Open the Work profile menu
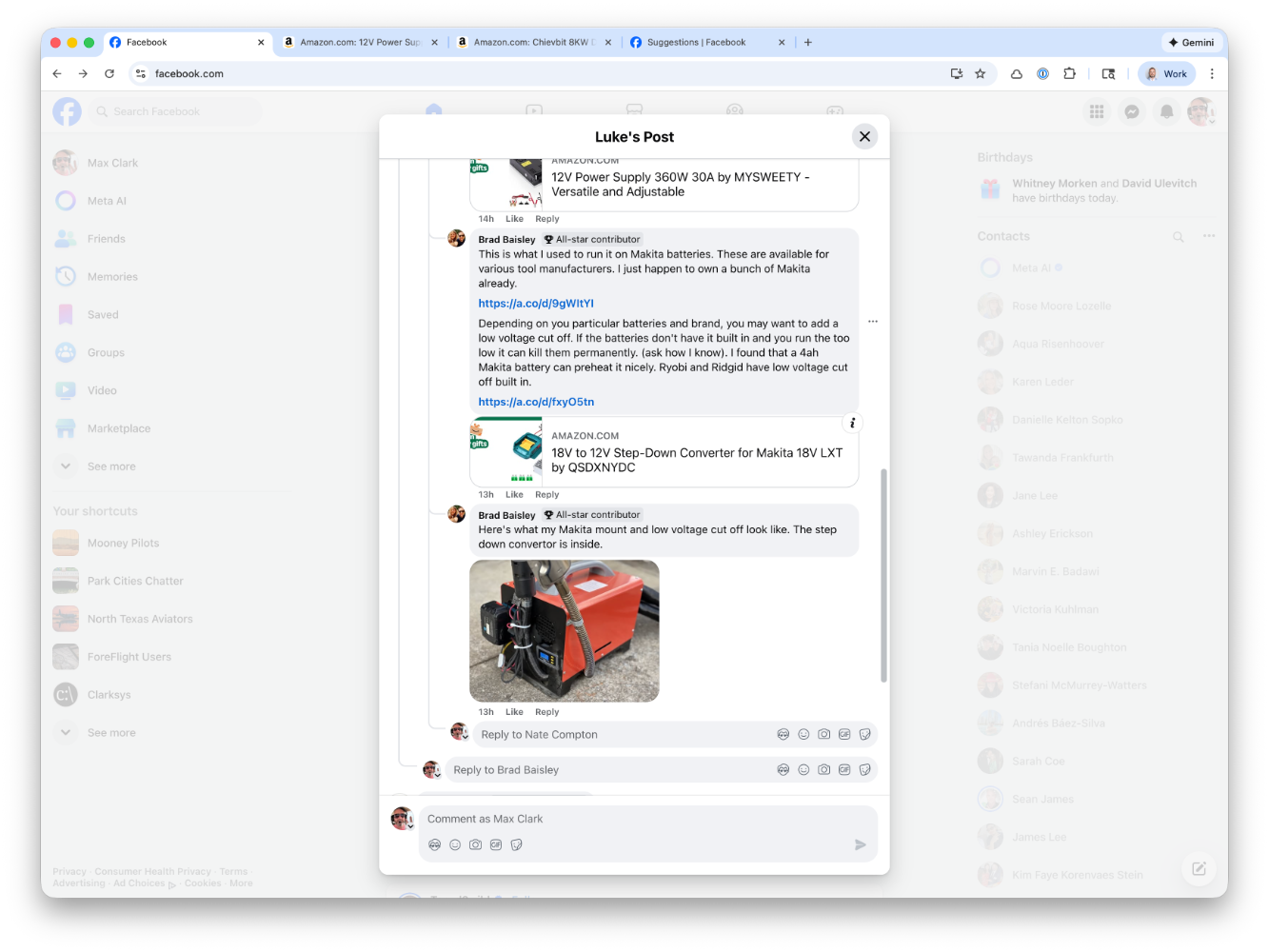This screenshot has height=952, width=1269. click(1166, 73)
